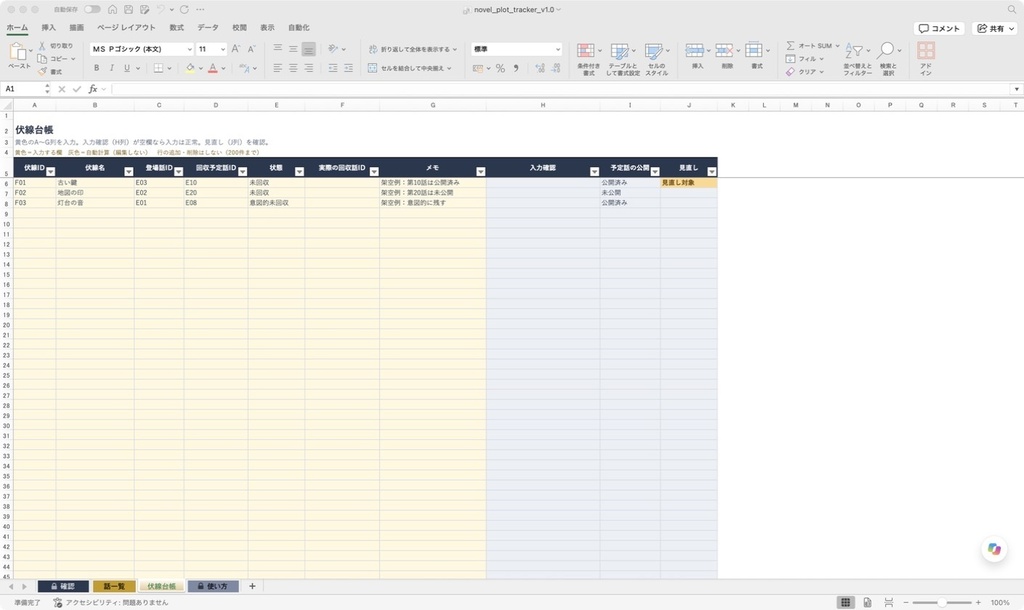Screen dimensions: 1024x610
Task: Toggle Italic formatting
Action: click(112, 68)
